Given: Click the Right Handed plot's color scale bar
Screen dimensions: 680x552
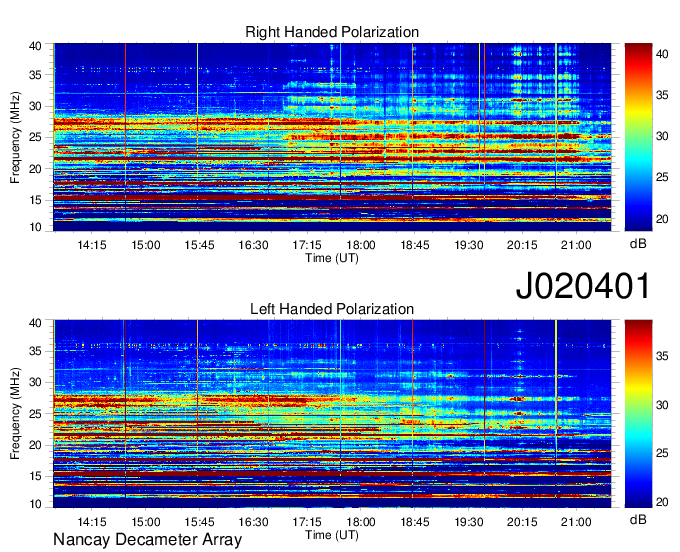Looking at the screenshot, I should [x=638, y=137].
